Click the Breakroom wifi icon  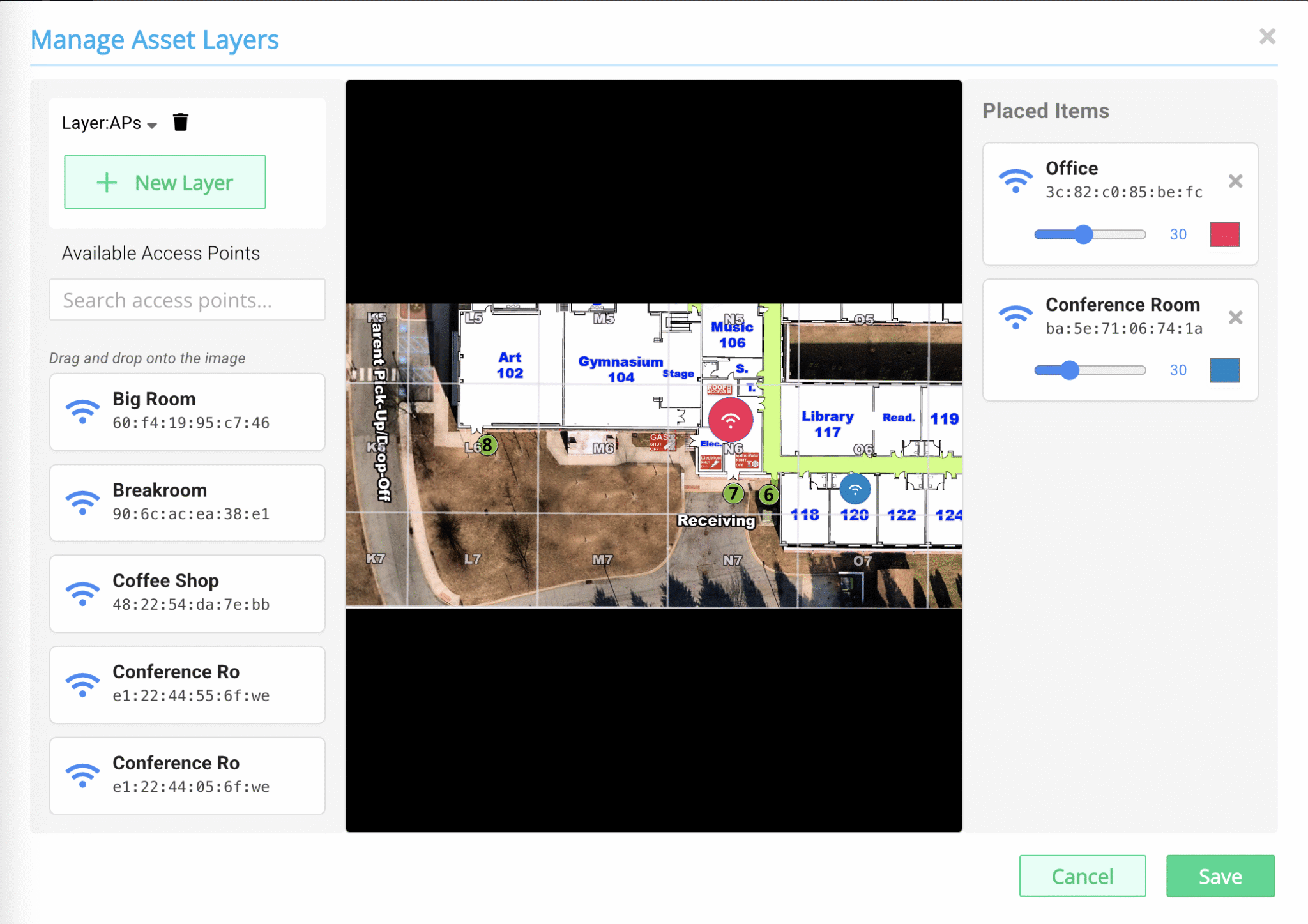click(83, 503)
